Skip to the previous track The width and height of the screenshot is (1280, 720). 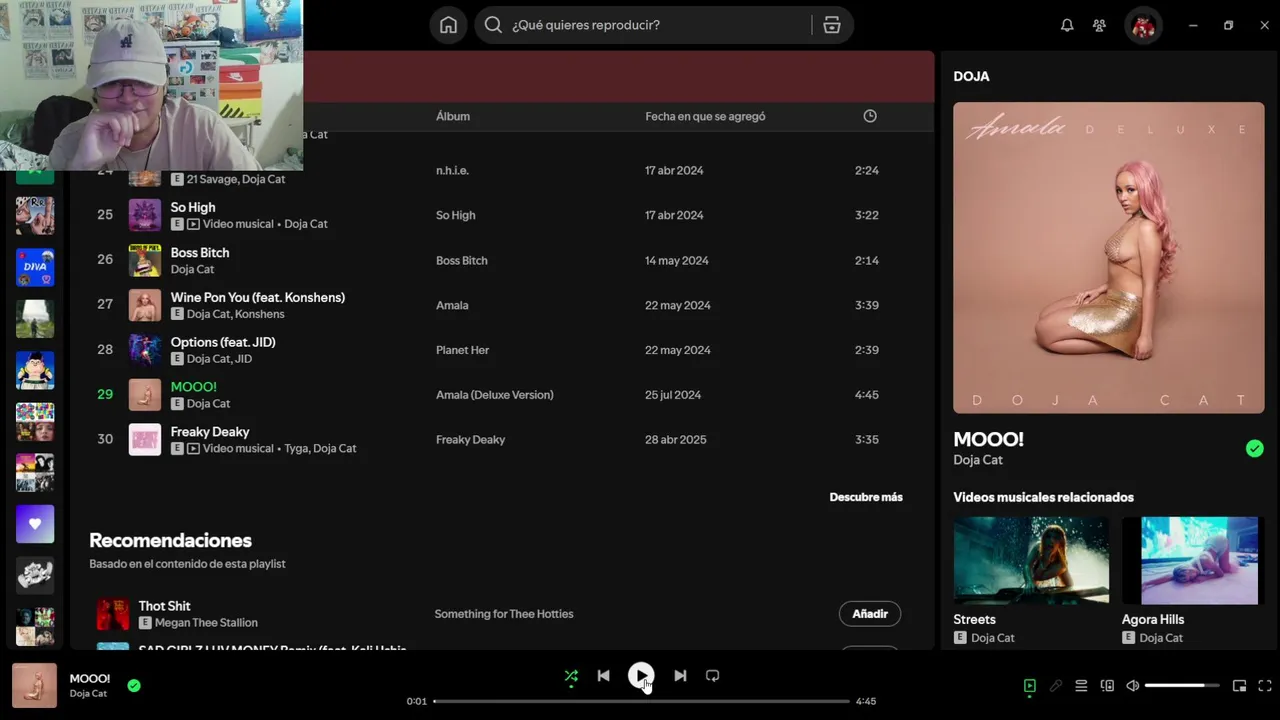[x=603, y=676]
